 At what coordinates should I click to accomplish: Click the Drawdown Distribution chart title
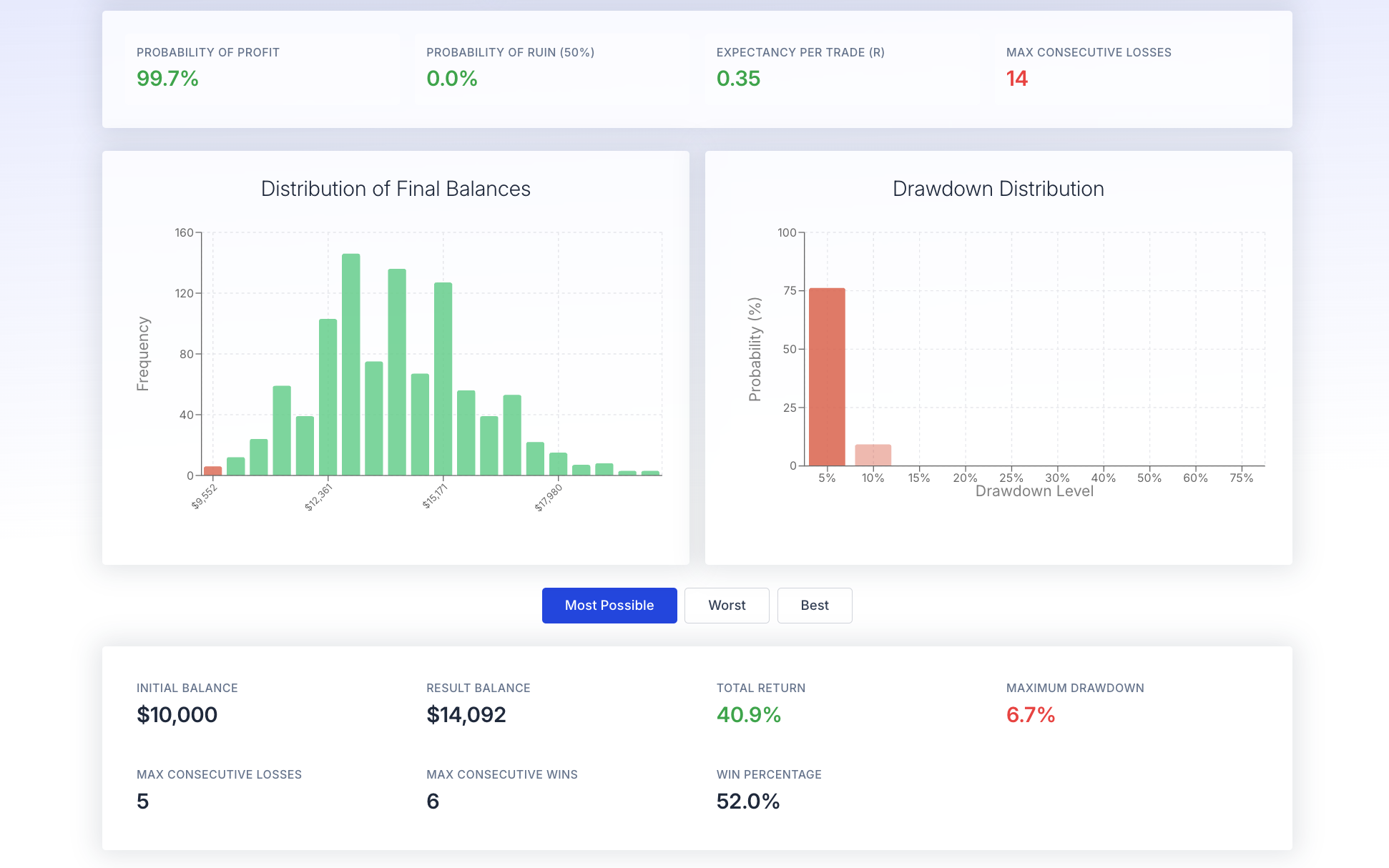coord(998,189)
